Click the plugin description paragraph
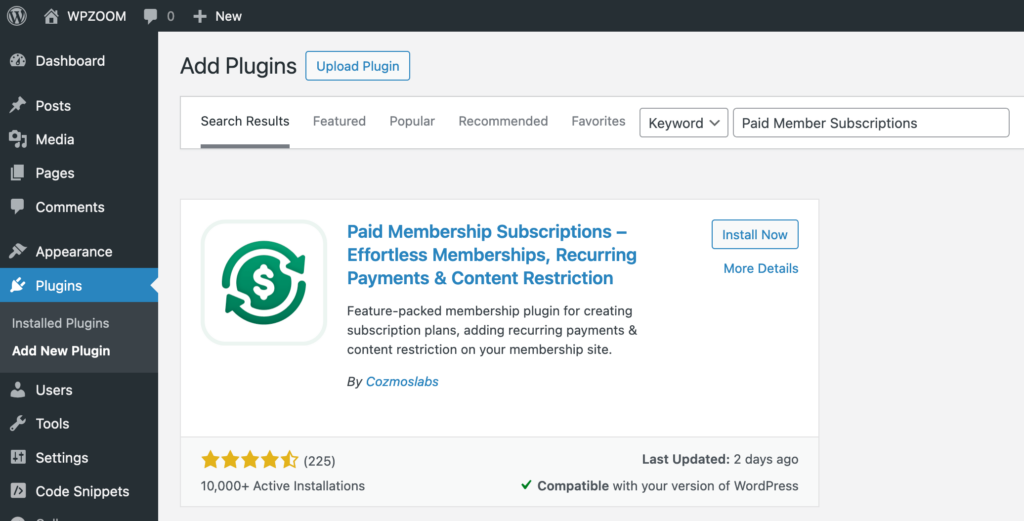Screen dimensions: 1024x521 [x=492, y=330]
